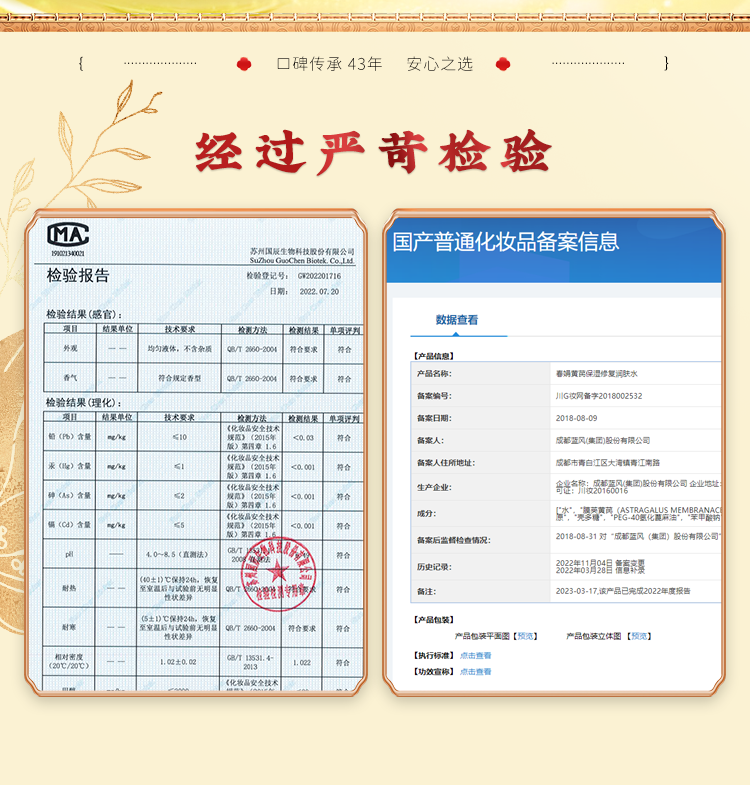Open 点击查看 link beside 功效宣称
Image resolution: width=750 pixels, height=785 pixels.
coord(475,671)
